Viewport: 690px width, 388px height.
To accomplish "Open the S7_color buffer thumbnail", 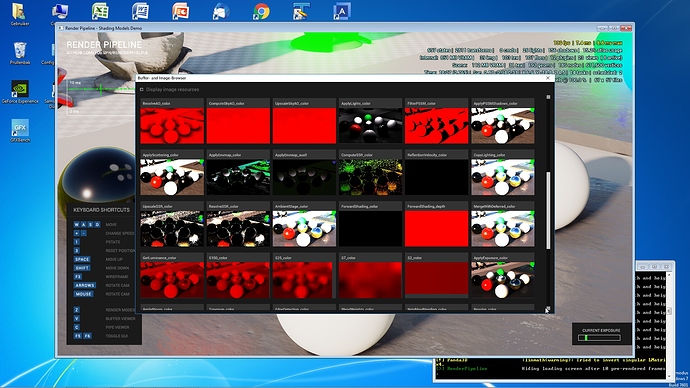I will (x=370, y=280).
